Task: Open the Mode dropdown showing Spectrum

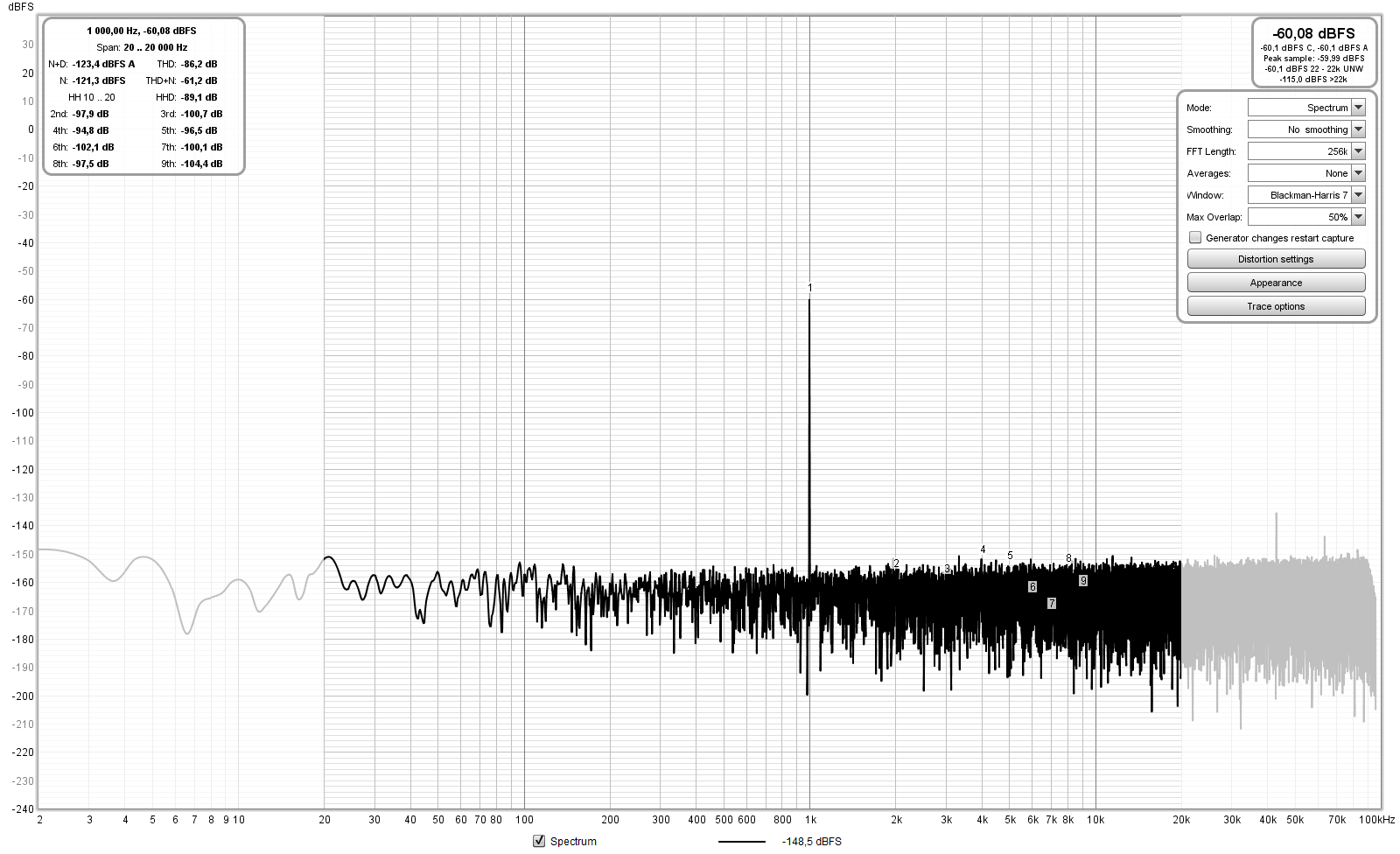Action: (1305, 108)
